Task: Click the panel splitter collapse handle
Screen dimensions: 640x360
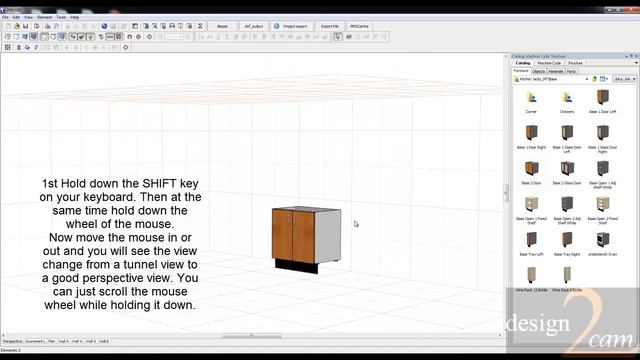Action: pos(506,192)
